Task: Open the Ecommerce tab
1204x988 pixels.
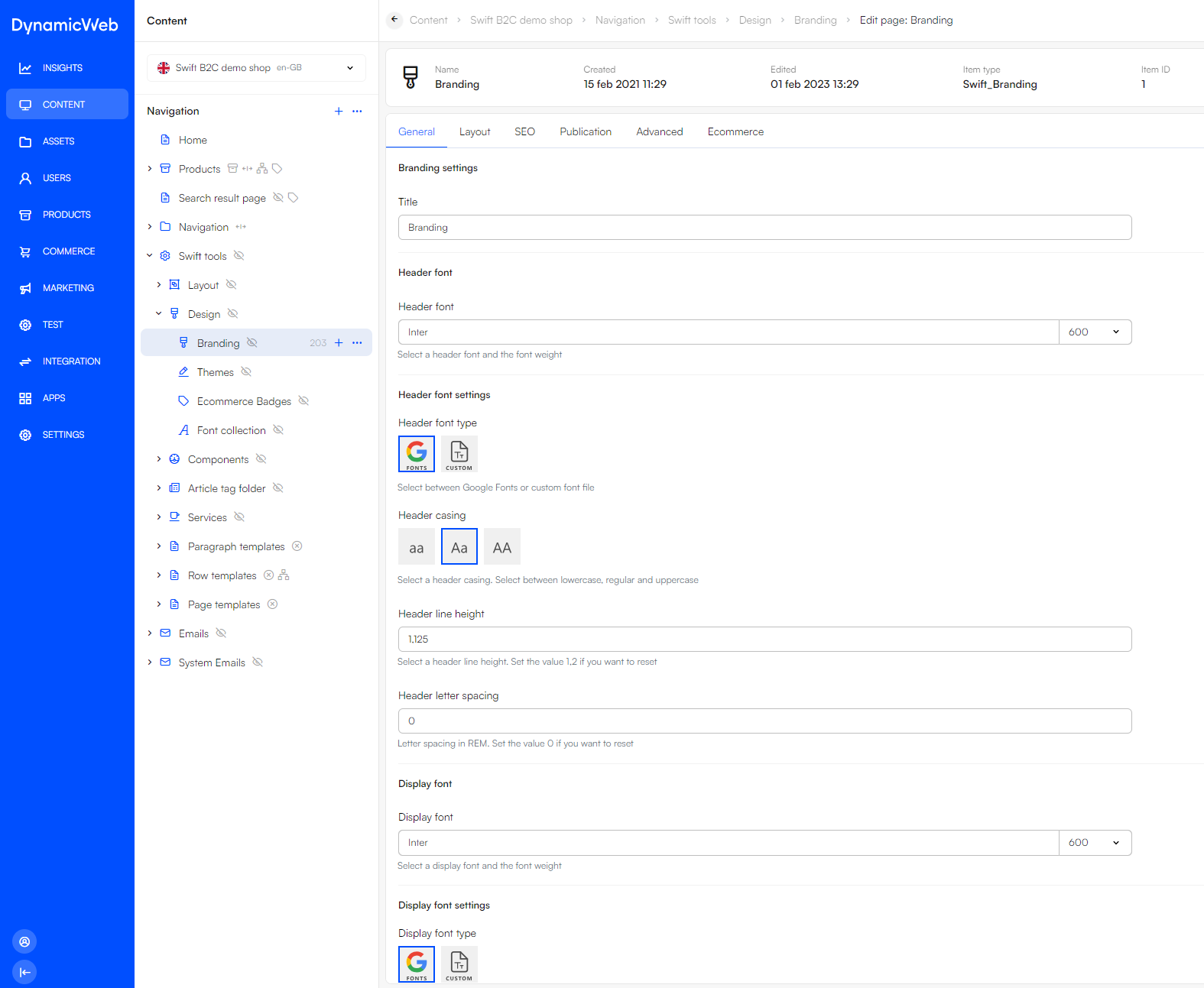Action: pos(735,131)
